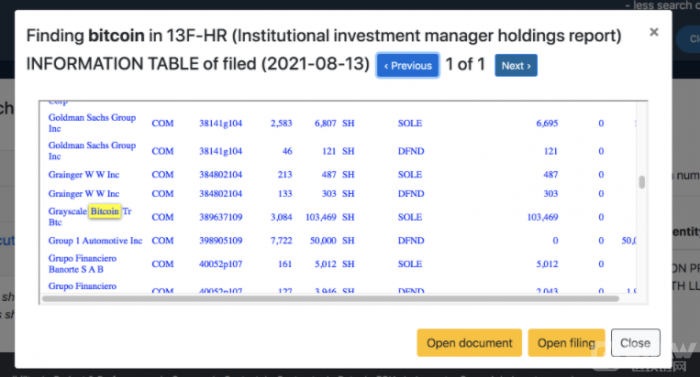Close the dialog with the X icon
Viewport: 700px width, 377px height.
[654, 32]
